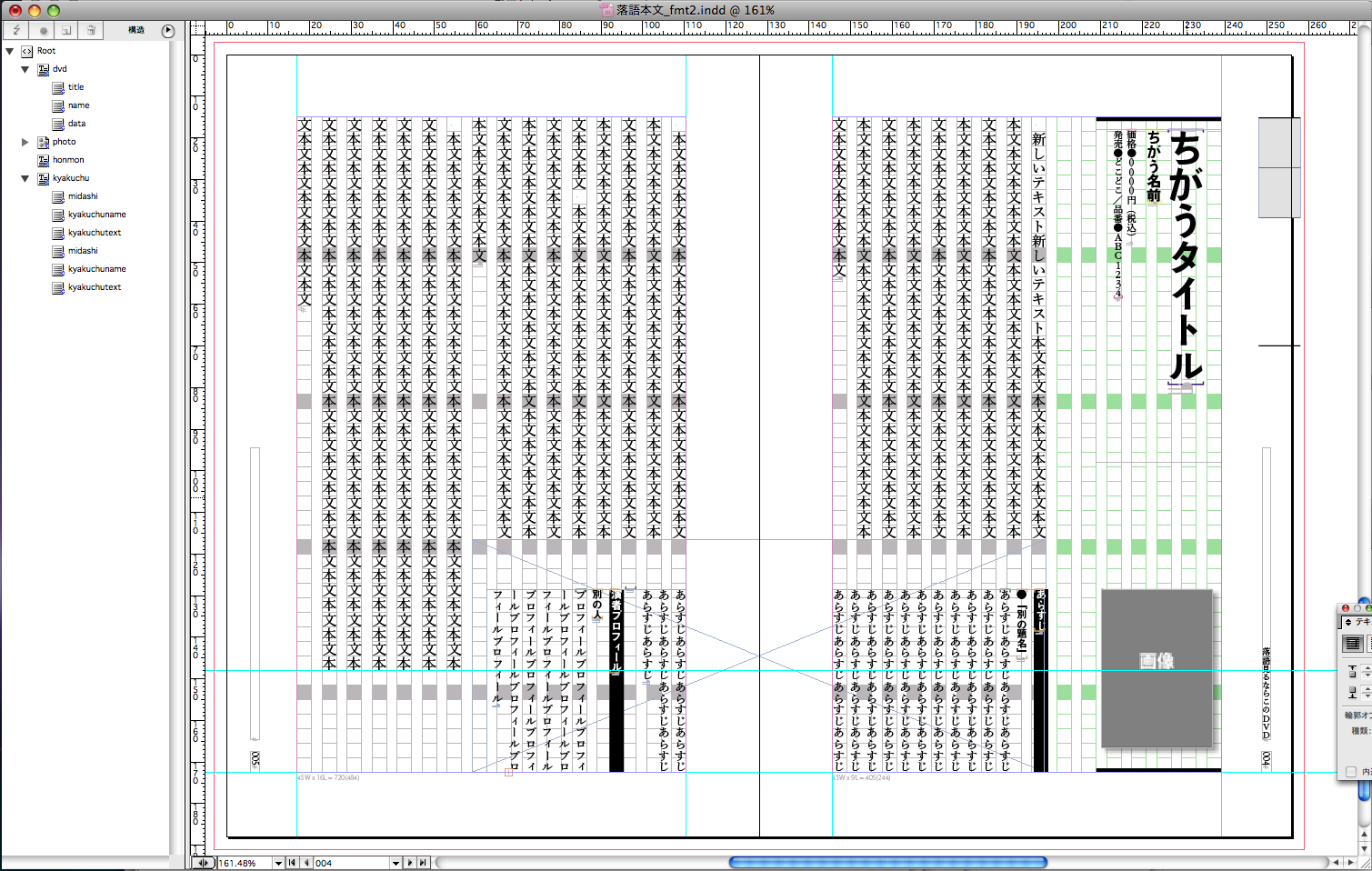Select the Root element icon
The width and height of the screenshot is (1372, 871).
26,51
